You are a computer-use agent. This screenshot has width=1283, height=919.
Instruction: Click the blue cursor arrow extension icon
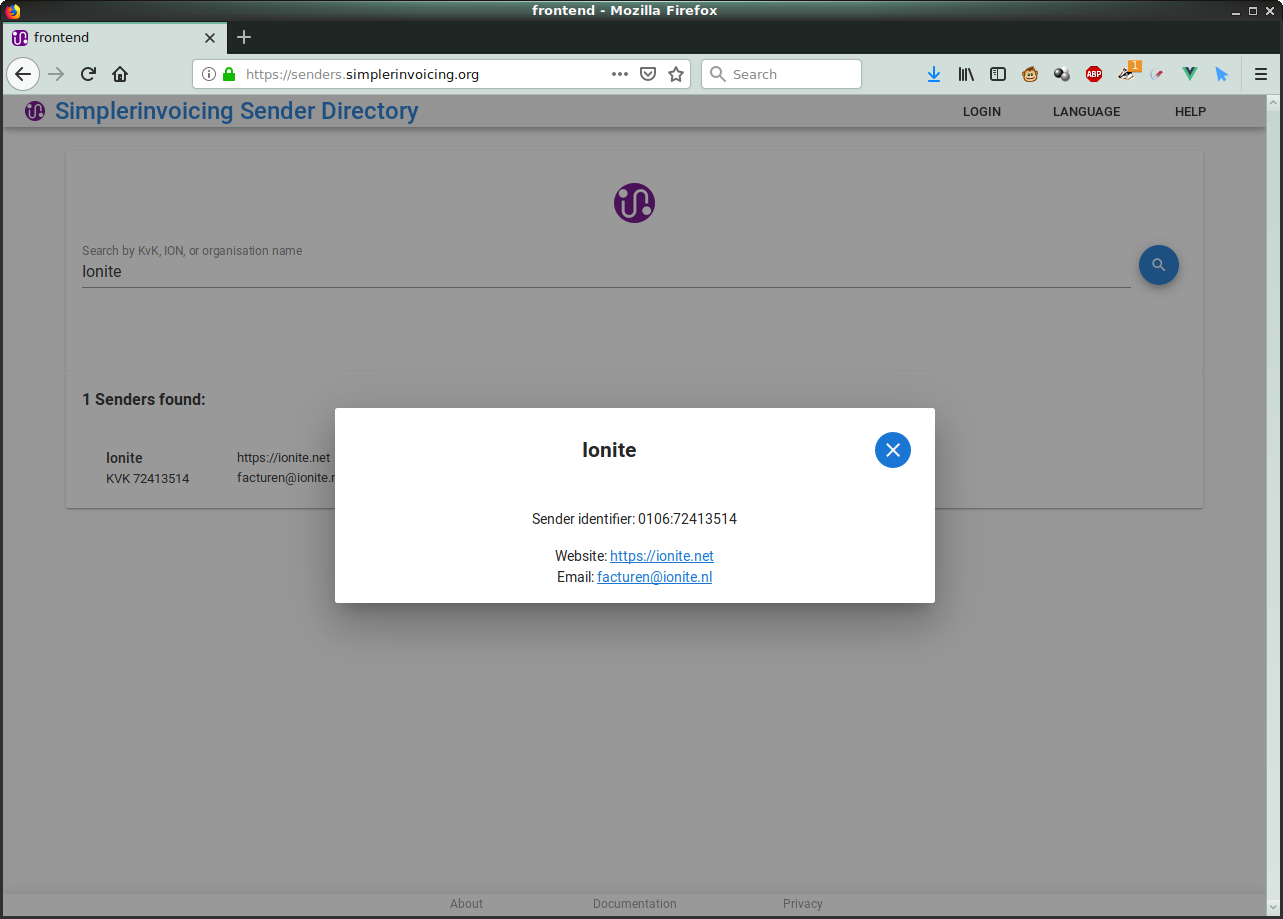[1221, 74]
